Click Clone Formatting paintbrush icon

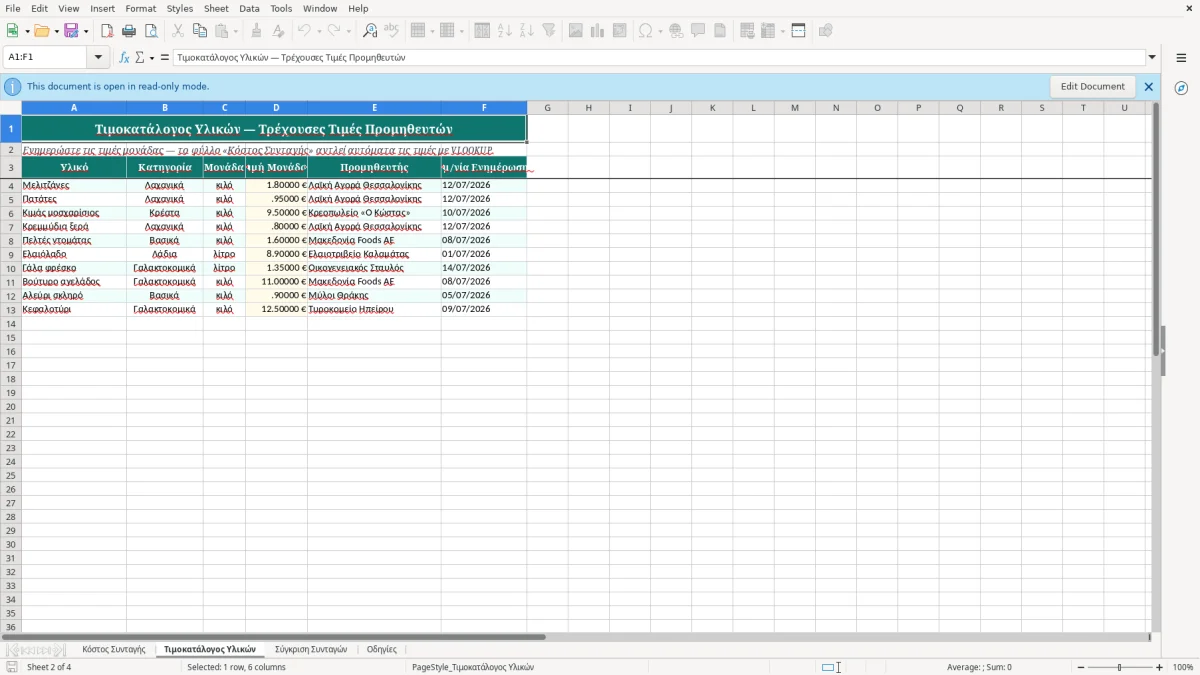(x=256, y=31)
